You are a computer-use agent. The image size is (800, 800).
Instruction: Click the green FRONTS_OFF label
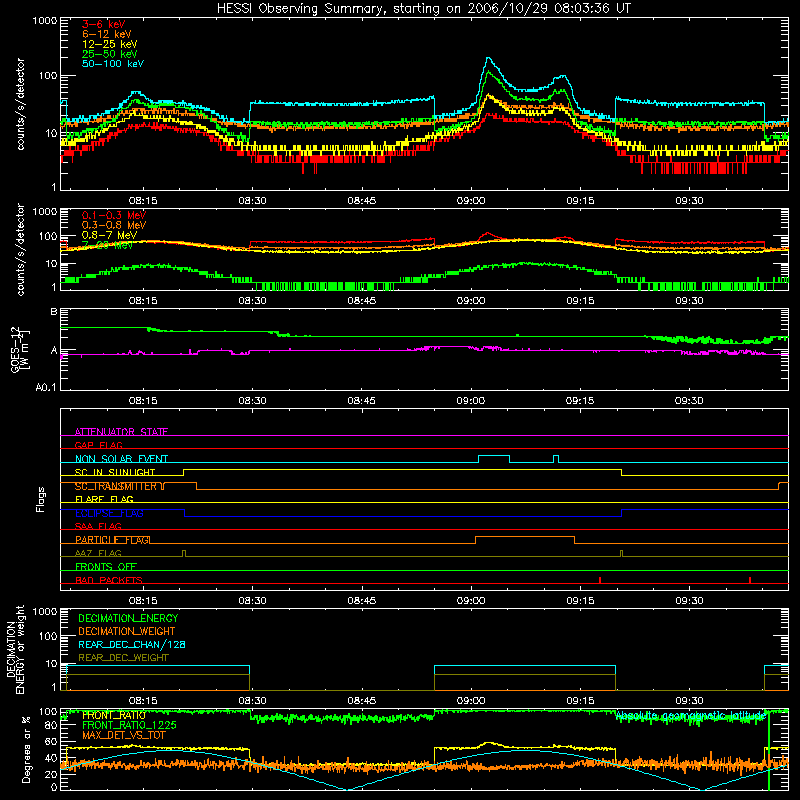106,566
